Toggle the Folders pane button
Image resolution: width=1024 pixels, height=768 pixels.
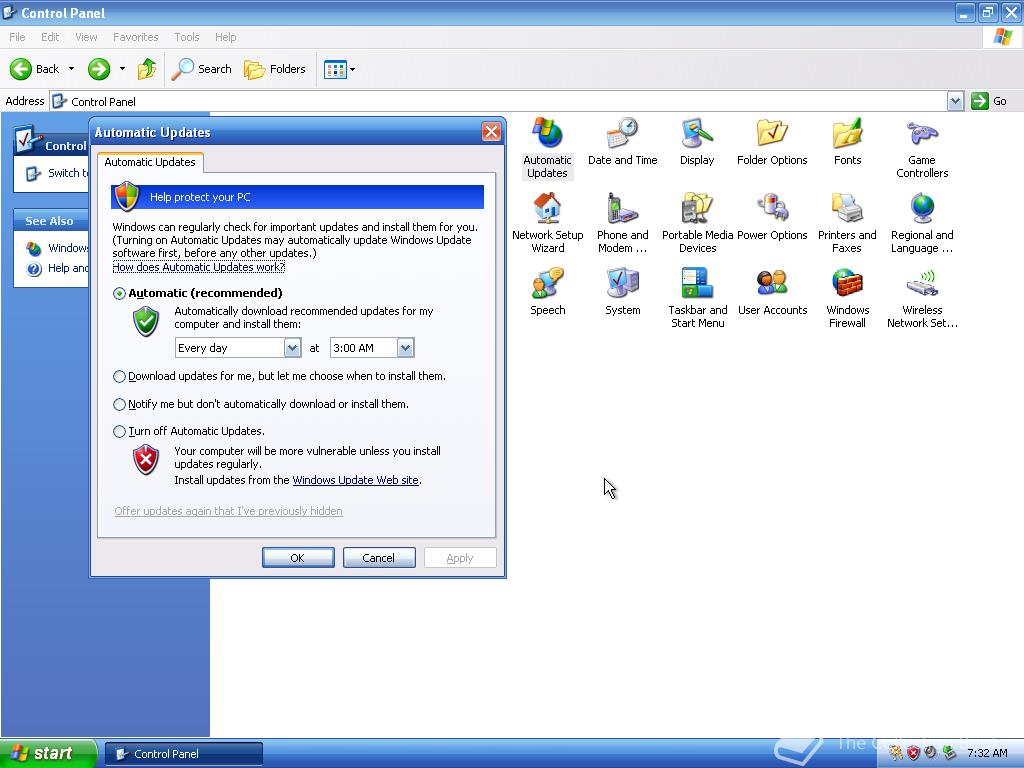(x=274, y=69)
